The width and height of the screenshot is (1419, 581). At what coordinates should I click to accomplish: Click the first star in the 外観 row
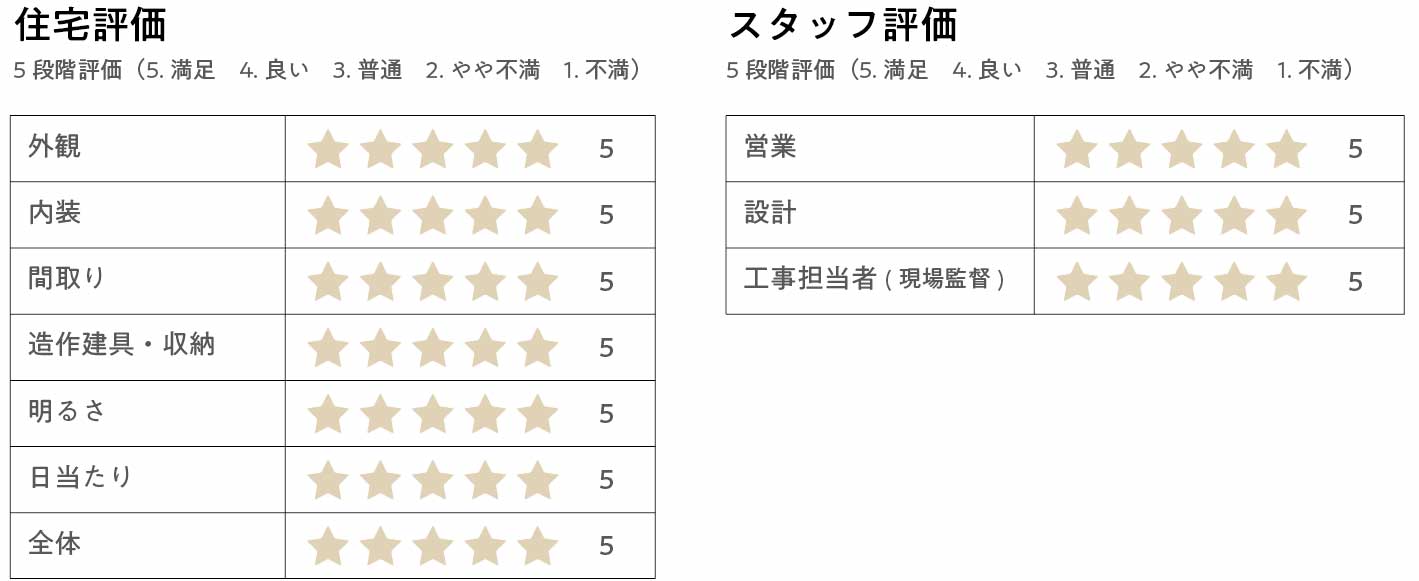click(x=328, y=150)
